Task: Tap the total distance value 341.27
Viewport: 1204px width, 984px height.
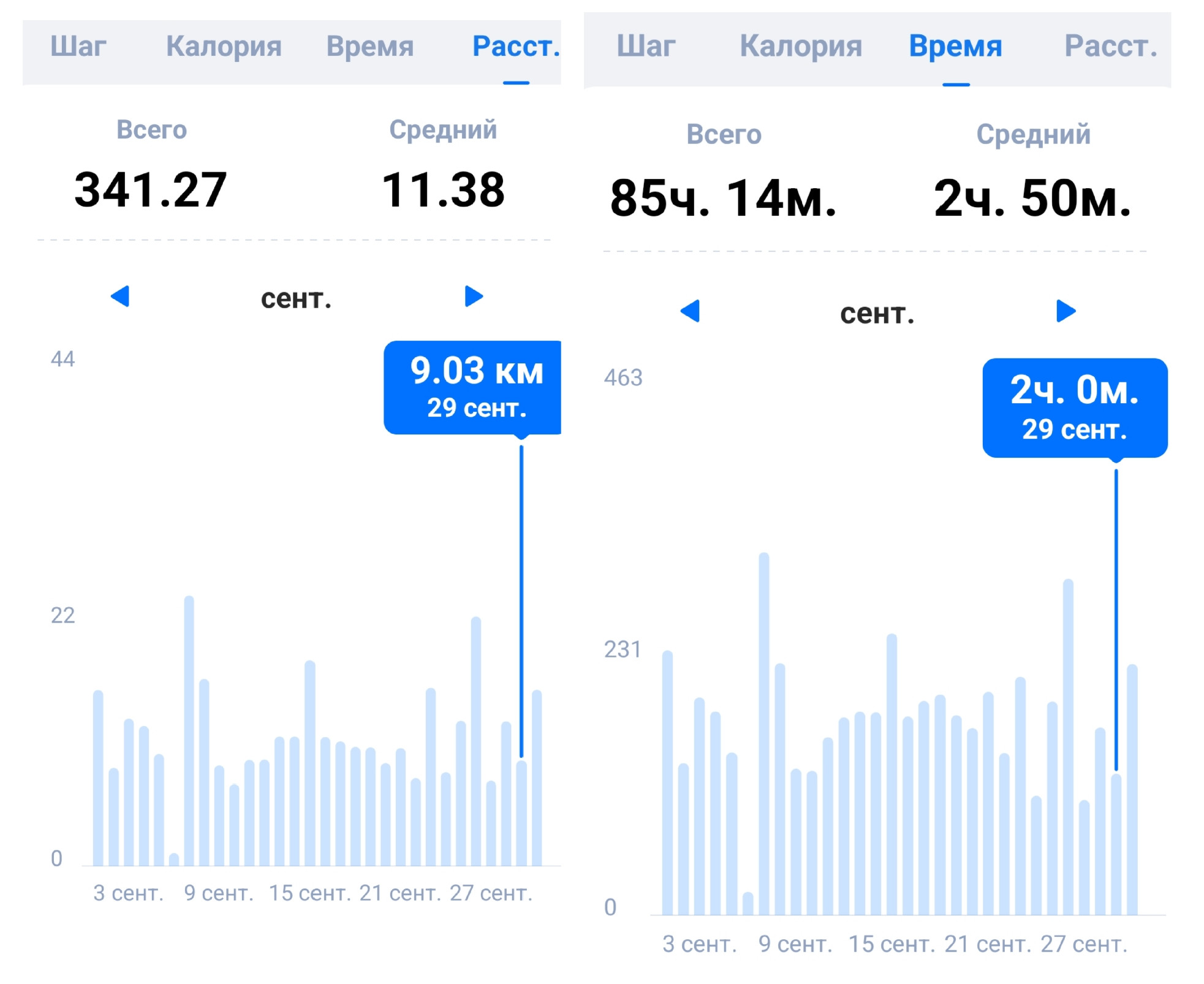Action: [x=151, y=190]
